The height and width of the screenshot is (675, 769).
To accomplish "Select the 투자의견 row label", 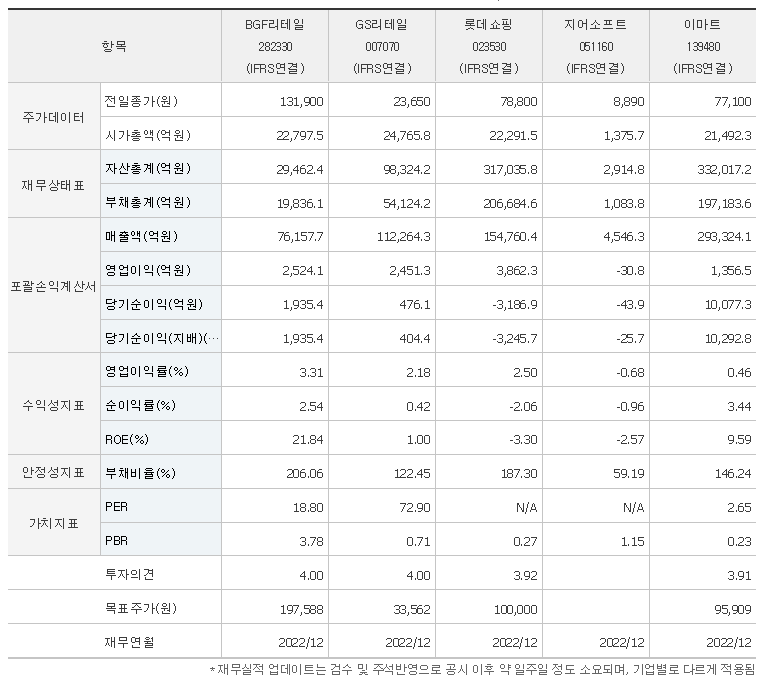I will coord(129,574).
